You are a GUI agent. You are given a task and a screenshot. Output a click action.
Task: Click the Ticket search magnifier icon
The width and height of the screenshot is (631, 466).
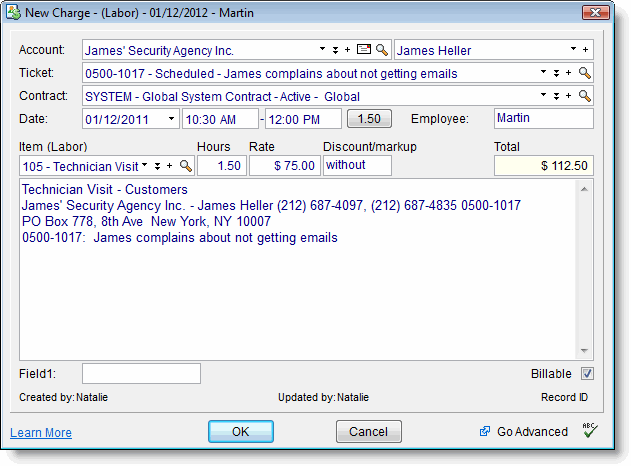[x=585, y=73]
